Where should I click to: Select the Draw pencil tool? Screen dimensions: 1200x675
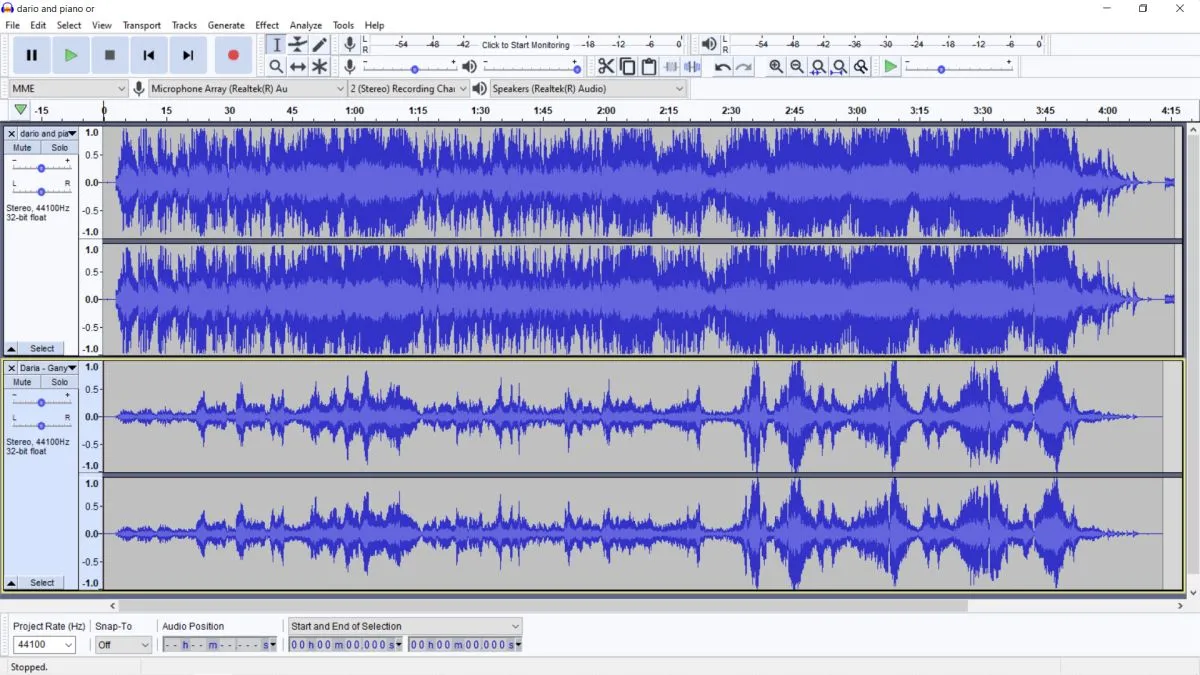pyautogui.click(x=319, y=44)
